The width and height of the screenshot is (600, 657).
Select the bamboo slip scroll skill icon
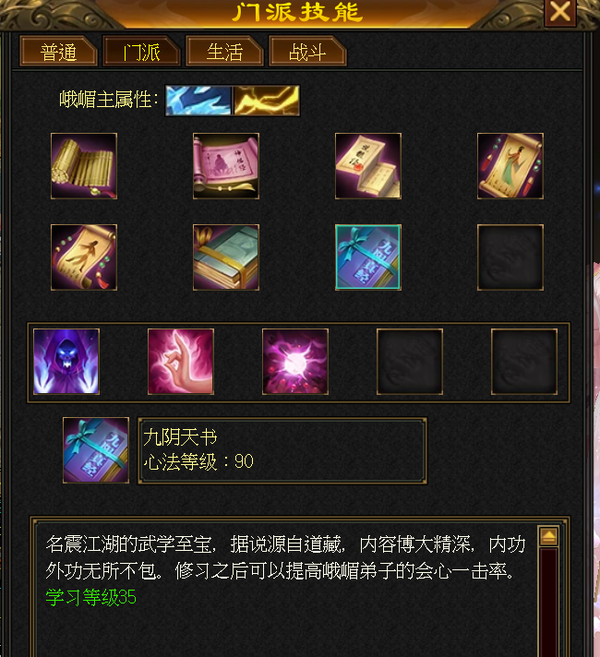point(84,166)
